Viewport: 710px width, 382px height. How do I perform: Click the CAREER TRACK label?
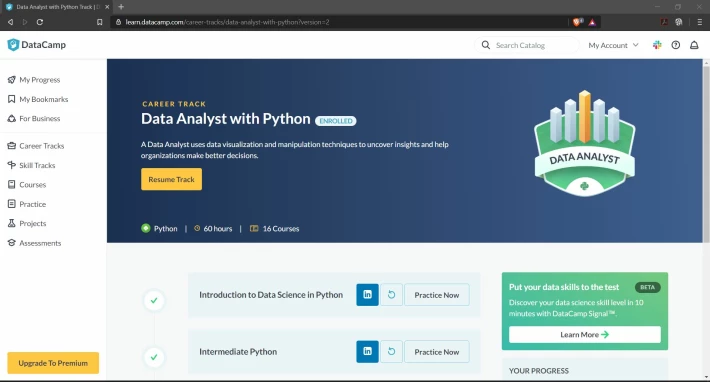[x=174, y=104]
